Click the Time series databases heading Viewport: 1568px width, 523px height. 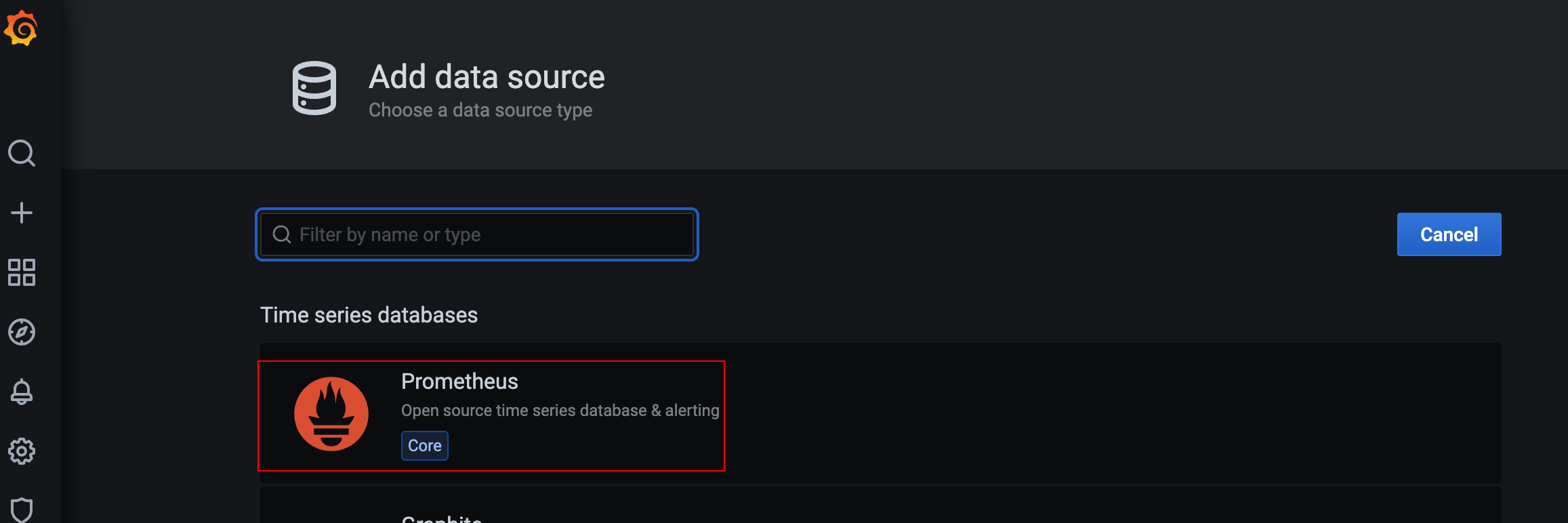pyautogui.click(x=369, y=315)
